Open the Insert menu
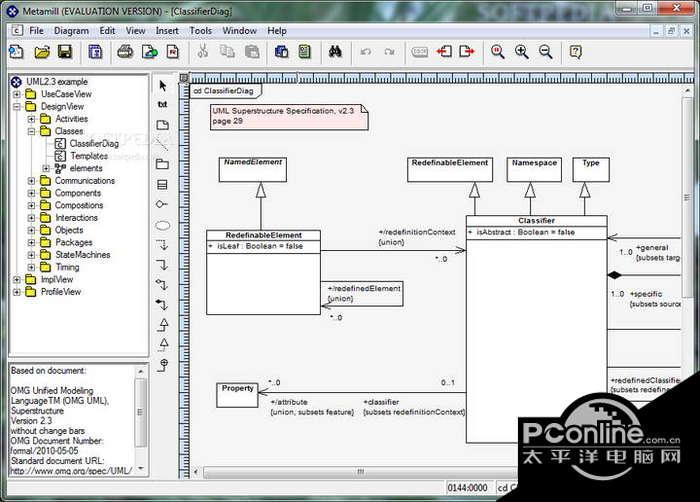The image size is (700, 502). click(167, 31)
